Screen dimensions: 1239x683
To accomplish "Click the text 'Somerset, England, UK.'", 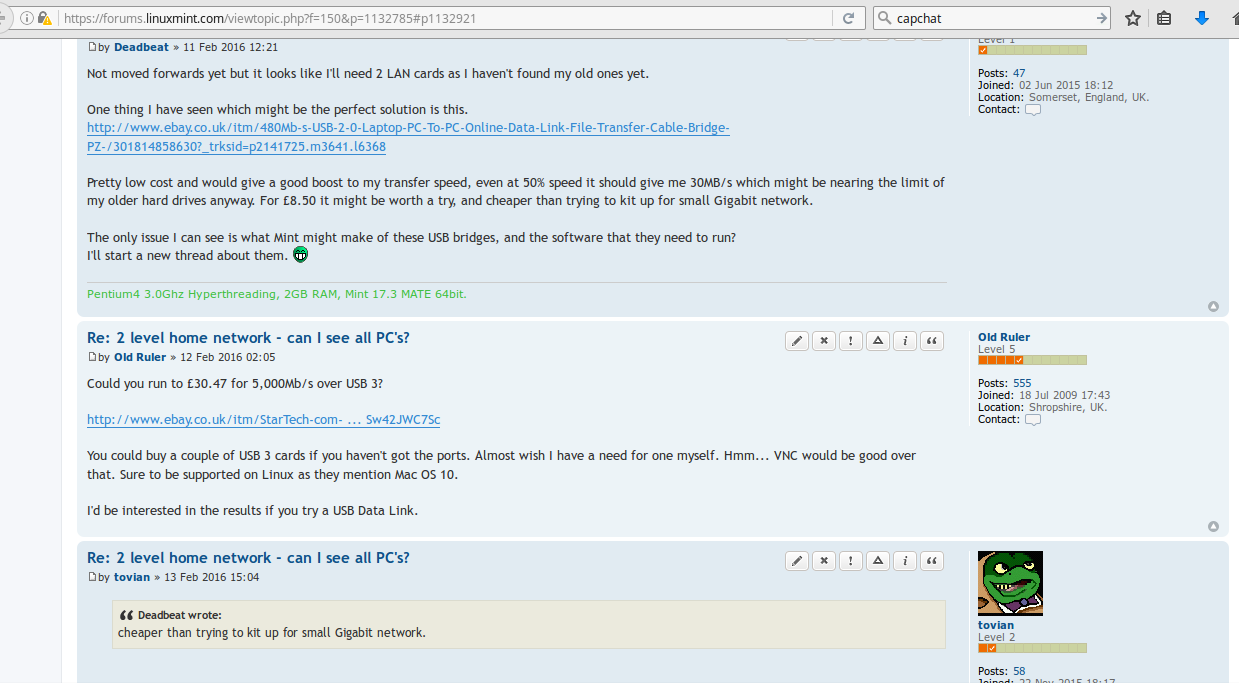I will tap(1089, 97).
